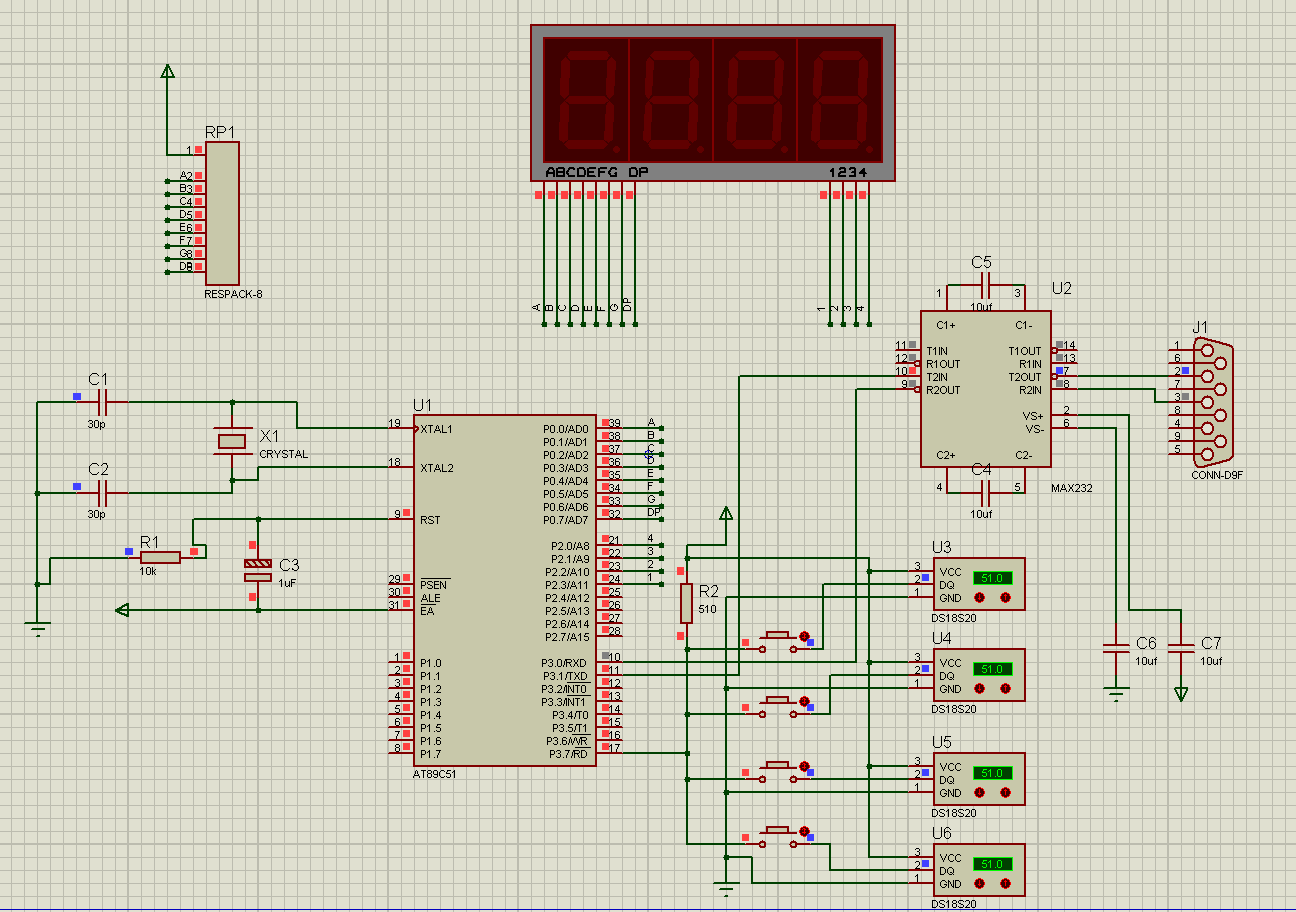
Task: Click sensor U3's 51.0 temperature readout
Action: [993, 578]
